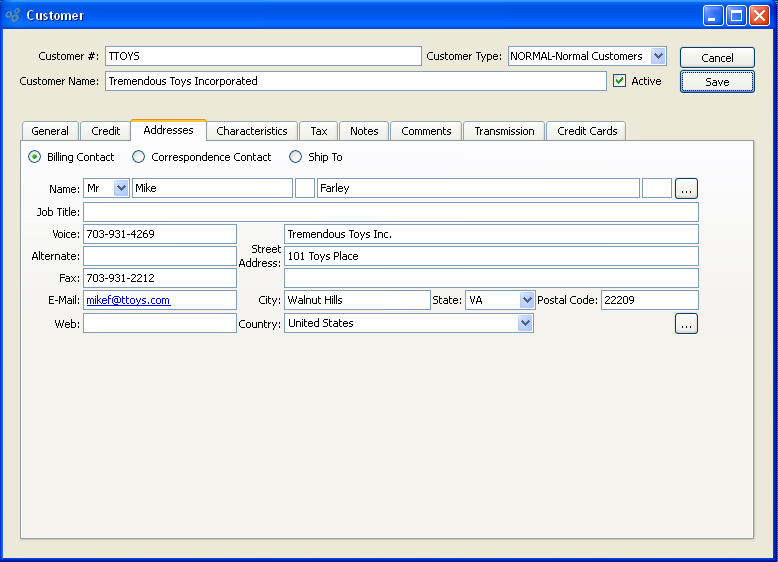The width and height of the screenshot is (778, 562).
Task: Toggle the Active checkbox
Action: pos(619,81)
